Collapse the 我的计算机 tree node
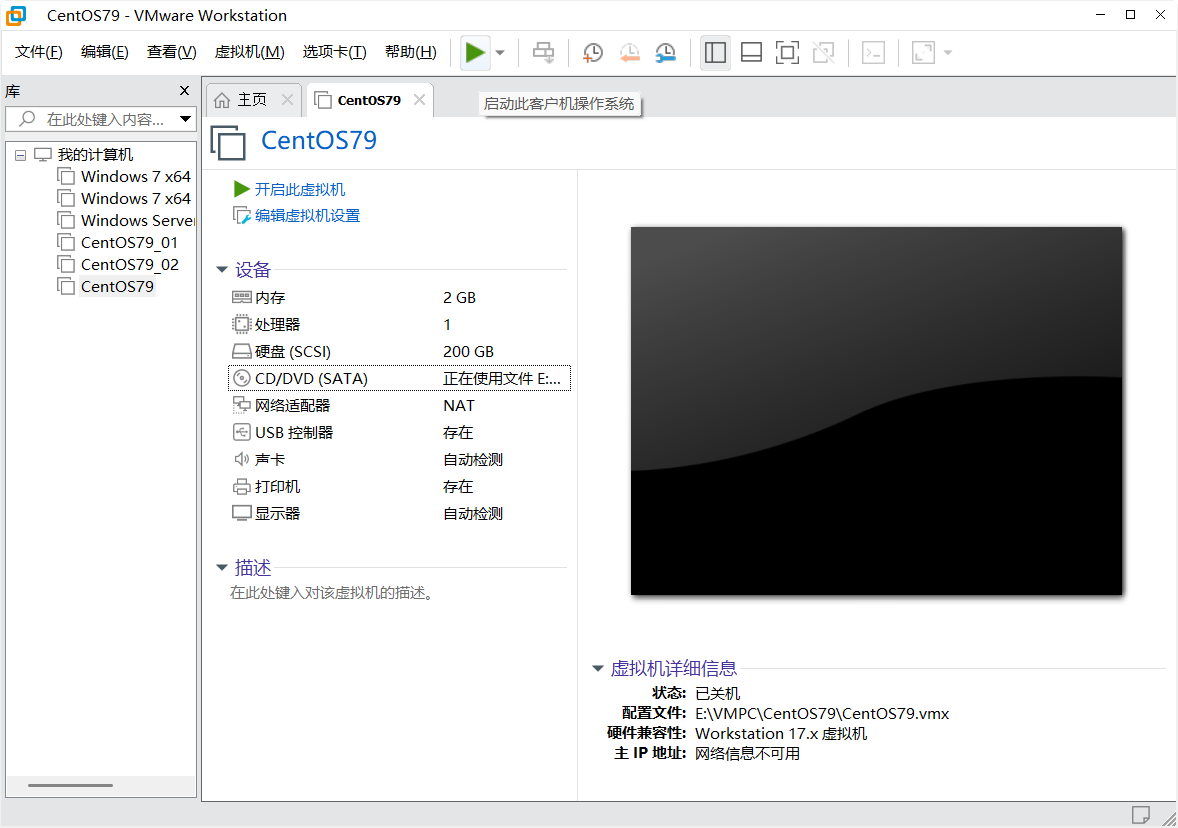The width and height of the screenshot is (1178, 828). click(20, 155)
